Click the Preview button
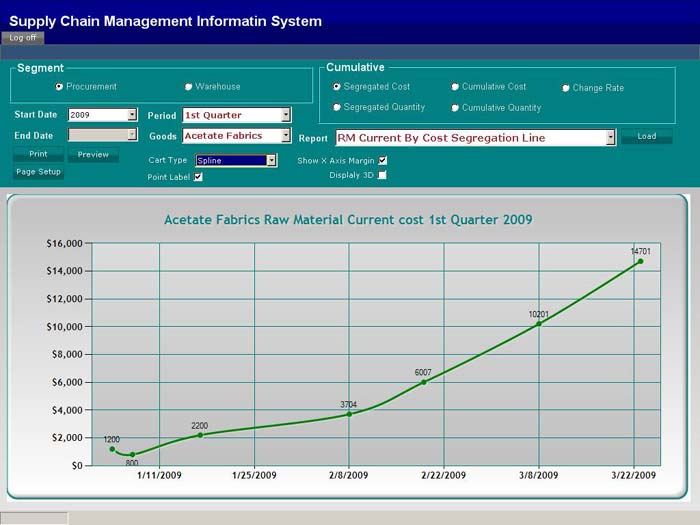This screenshot has height=525, width=700. point(93,154)
